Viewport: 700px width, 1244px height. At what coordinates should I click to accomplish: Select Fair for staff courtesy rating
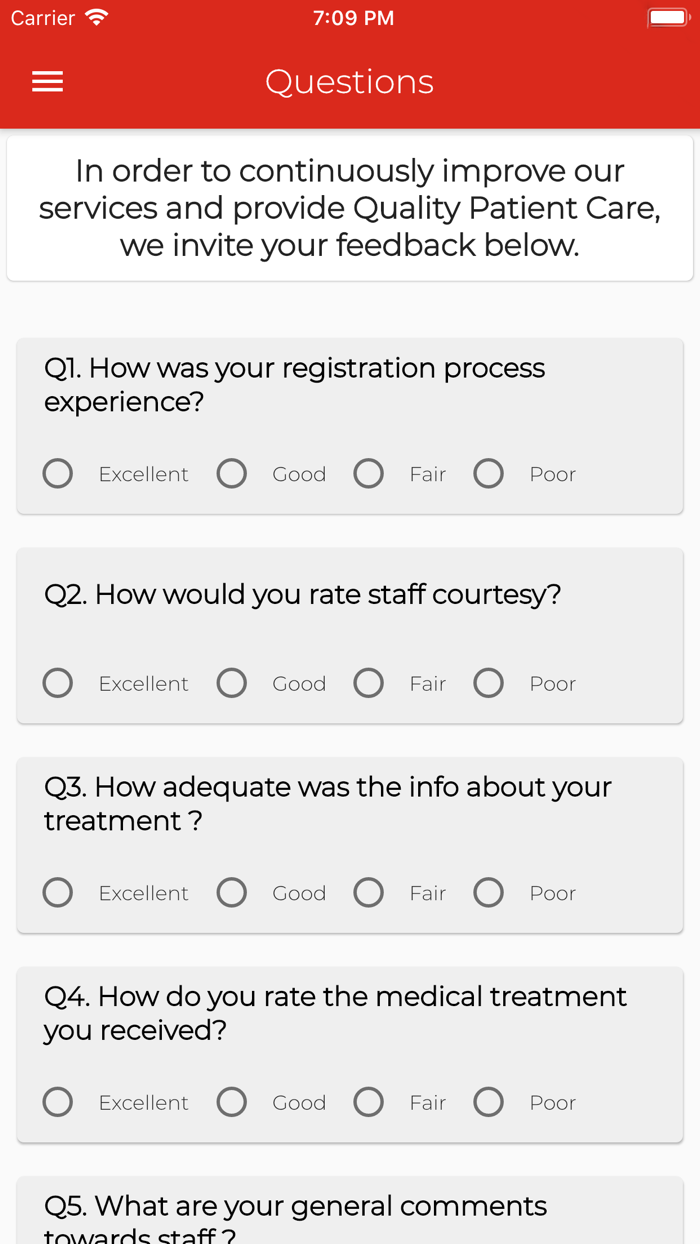[368, 683]
